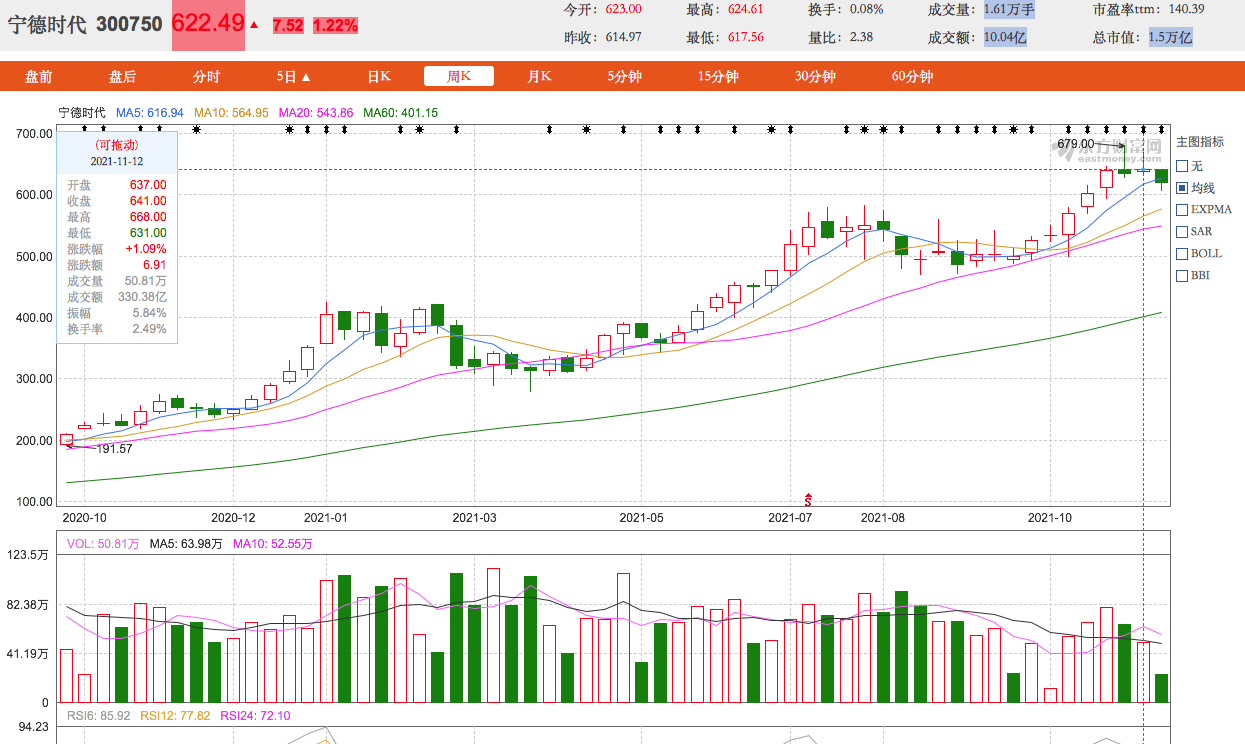Click the 2021-10 date axis label
The height and width of the screenshot is (744, 1245).
coord(1050,518)
